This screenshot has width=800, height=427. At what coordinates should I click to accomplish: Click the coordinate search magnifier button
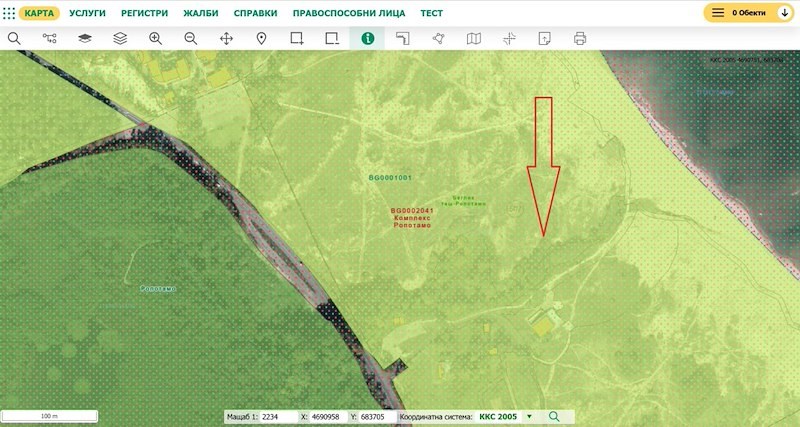tap(553, 416)
